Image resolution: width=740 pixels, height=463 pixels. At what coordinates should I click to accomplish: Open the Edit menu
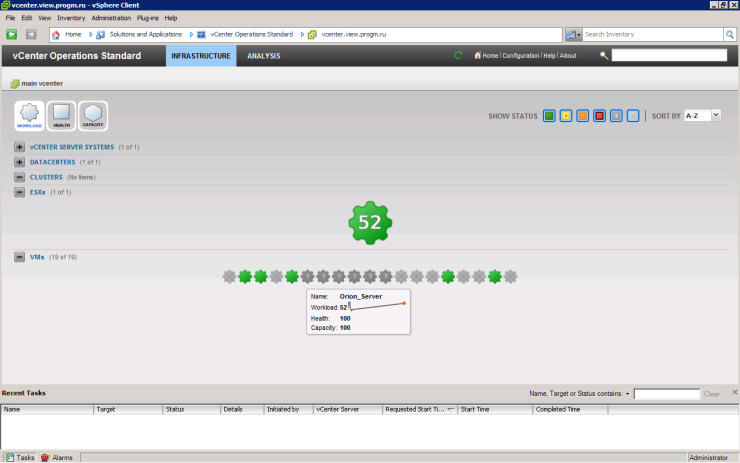[x=26, y=18]
